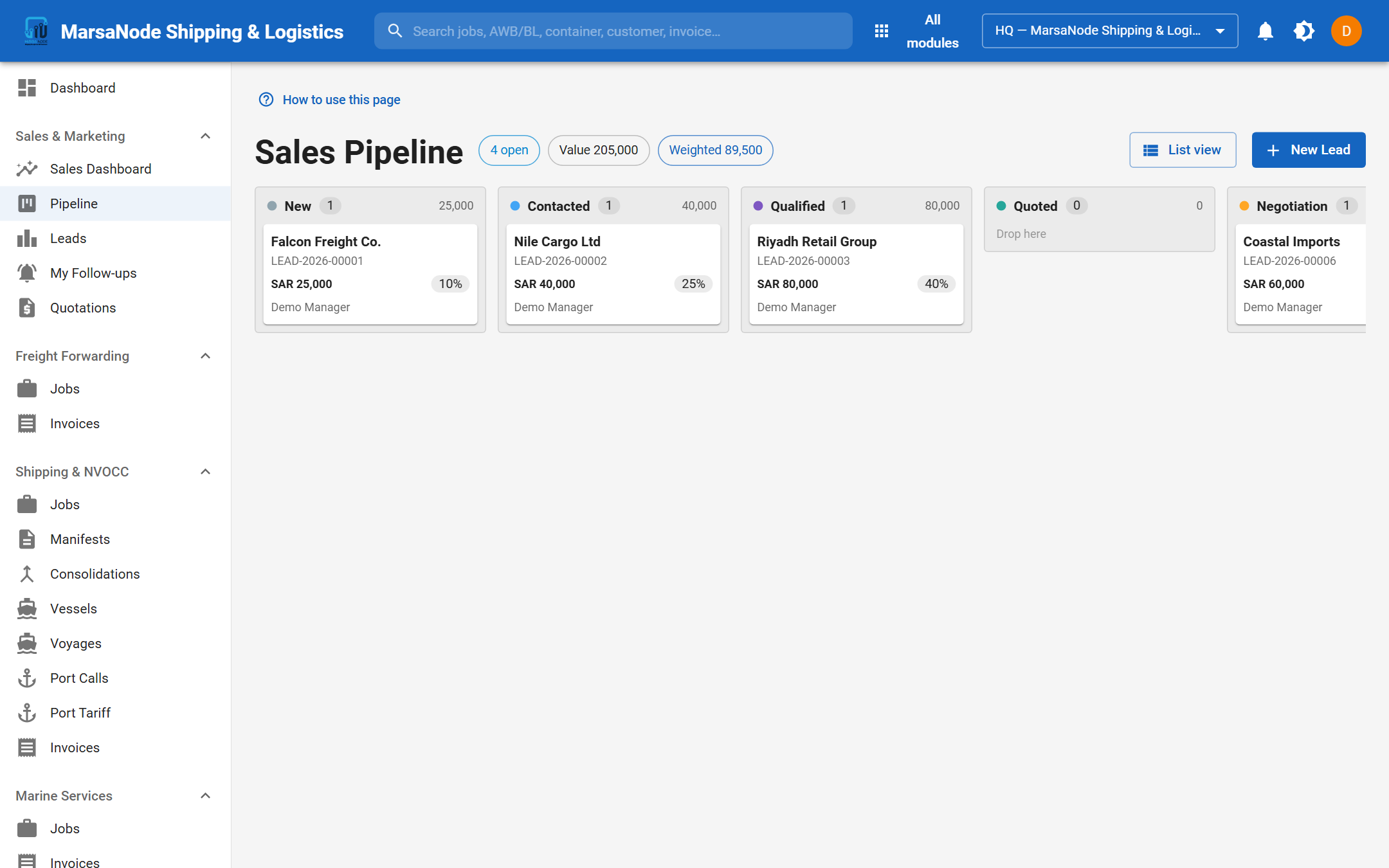
Task: Open Nile Cargo Ltd lead card
Action: coord(613,275)
